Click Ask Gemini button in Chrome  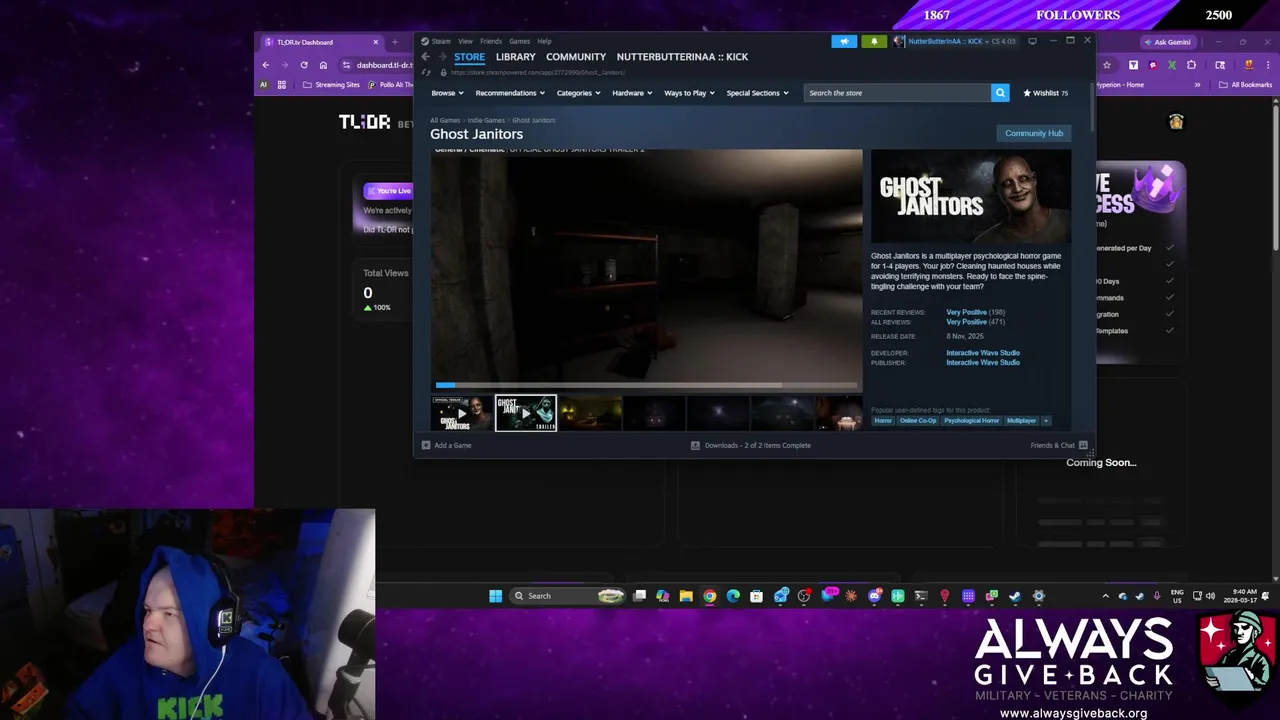1168,42
